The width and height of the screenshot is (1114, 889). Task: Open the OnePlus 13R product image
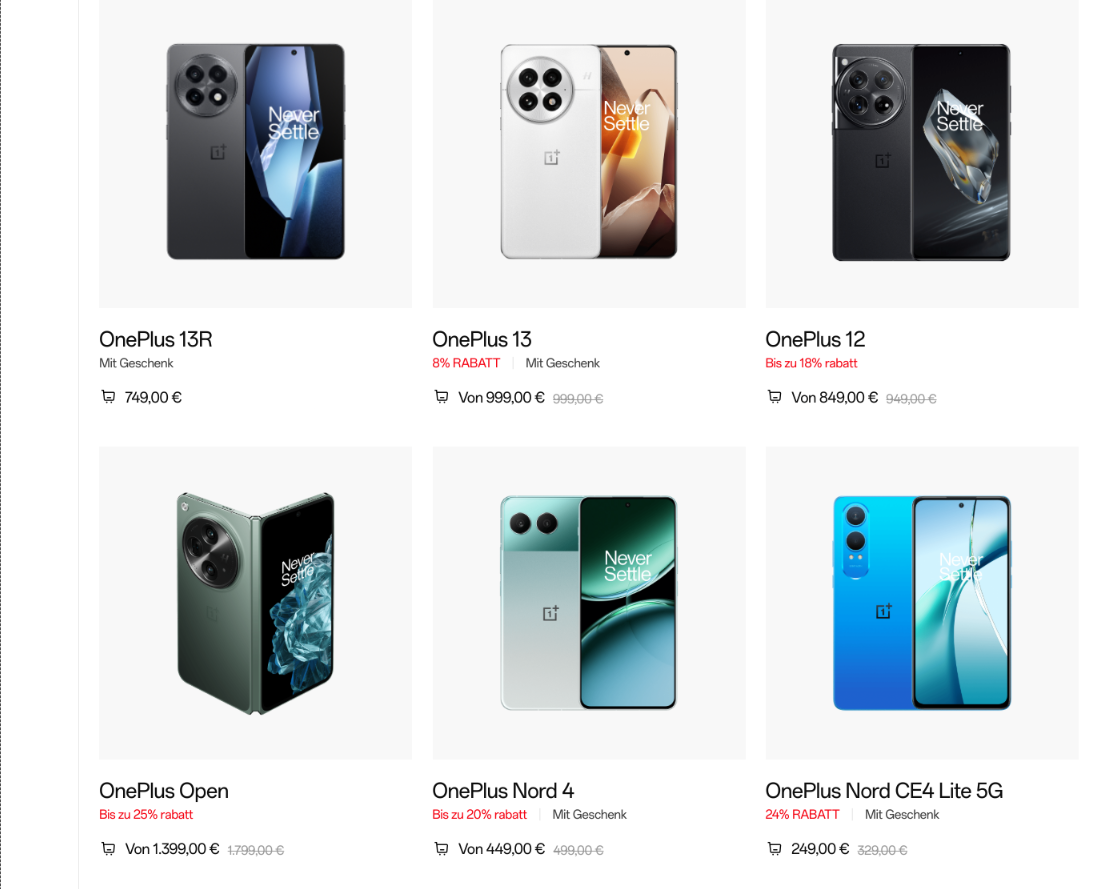click(256, 152)
